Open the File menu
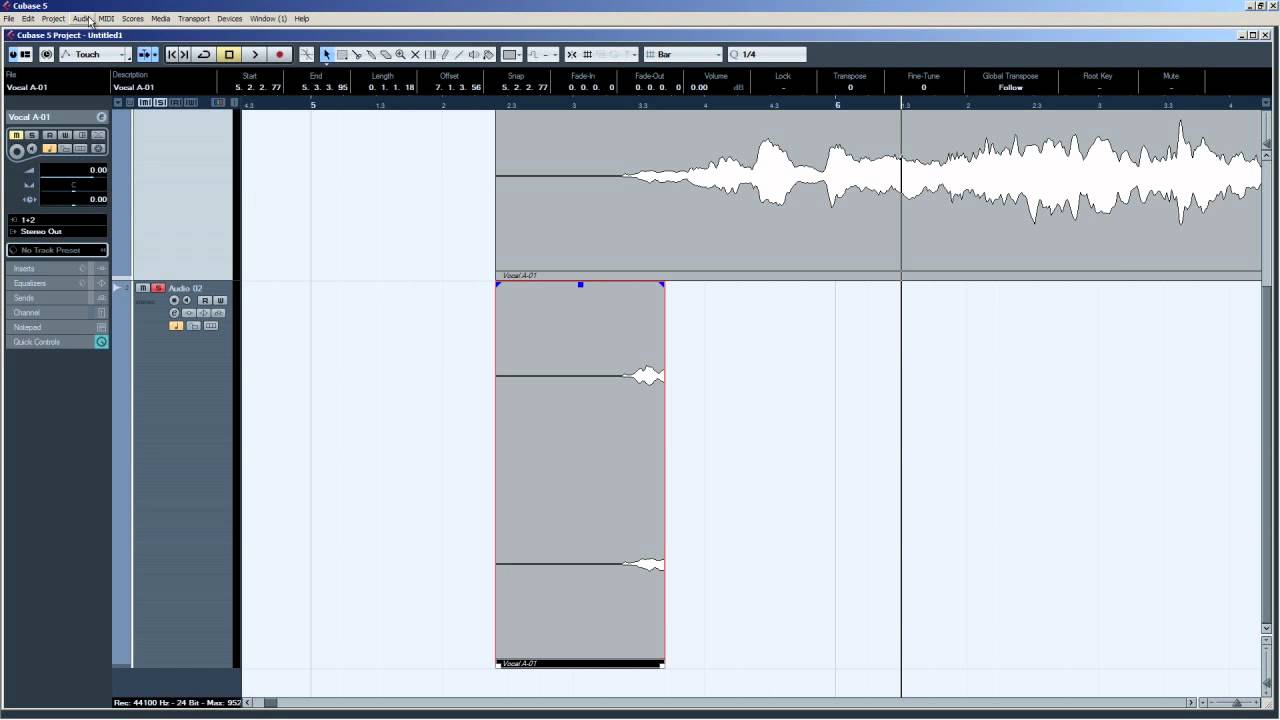This screenshot has height=720, width=1280. coord(8,19)
